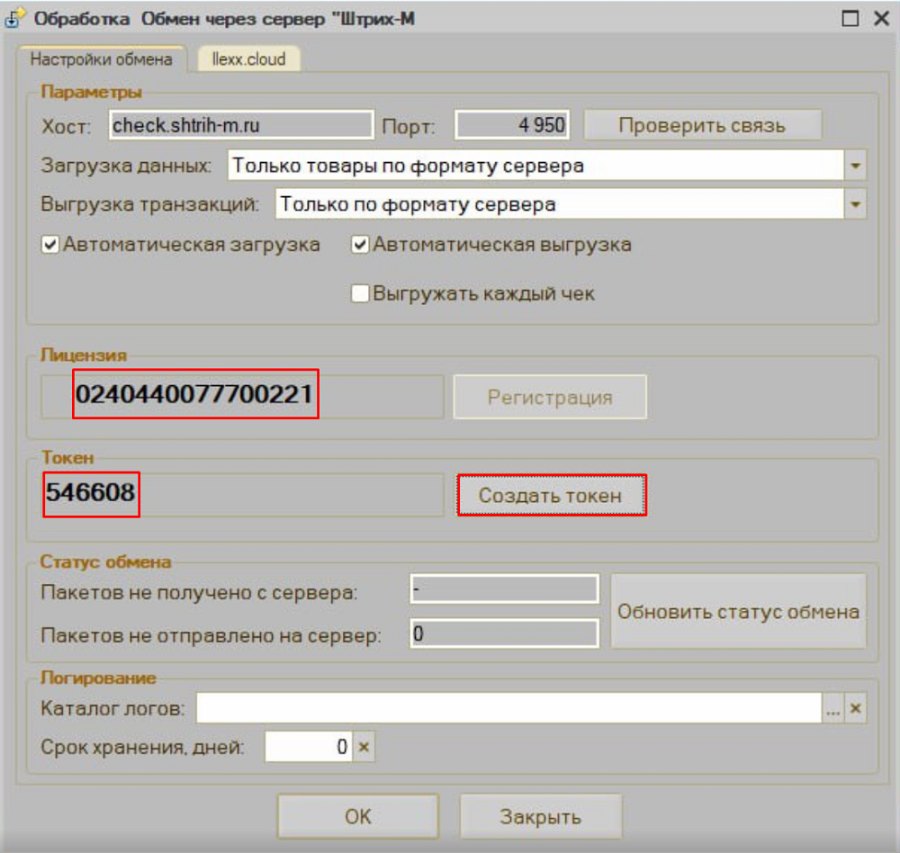The width and height of the screenshot is (900, 853).
Task: Click the processing icon in the title bar
Action: click(x=14, y=18)
